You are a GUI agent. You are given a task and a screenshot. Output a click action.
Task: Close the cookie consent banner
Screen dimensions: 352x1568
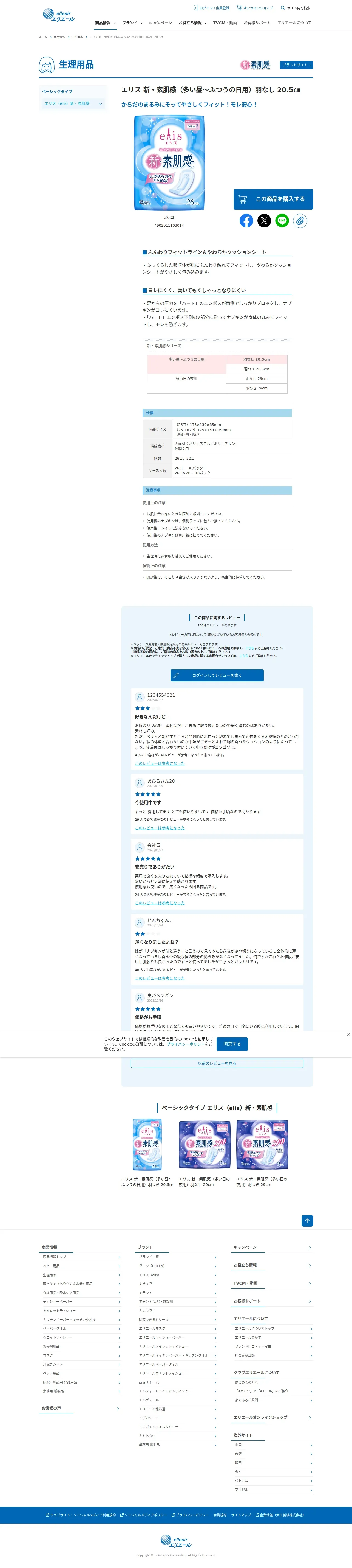pos(348,1034)
